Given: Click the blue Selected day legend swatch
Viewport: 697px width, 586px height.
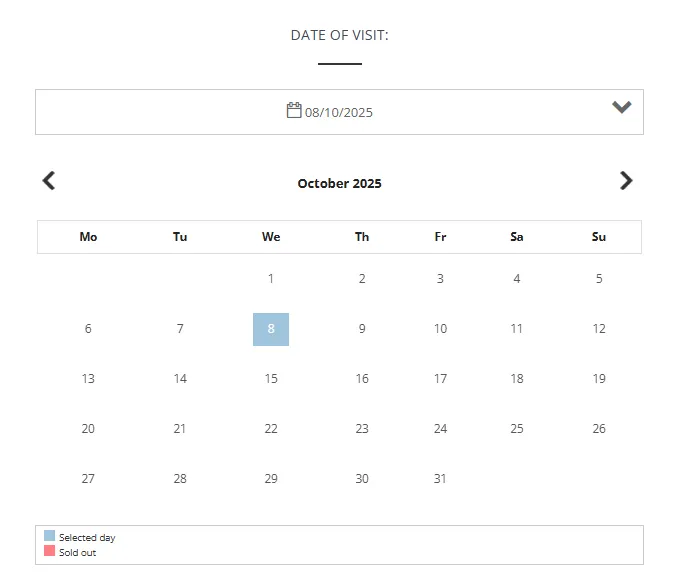Looking at the screenshot, I should [50, 536].
